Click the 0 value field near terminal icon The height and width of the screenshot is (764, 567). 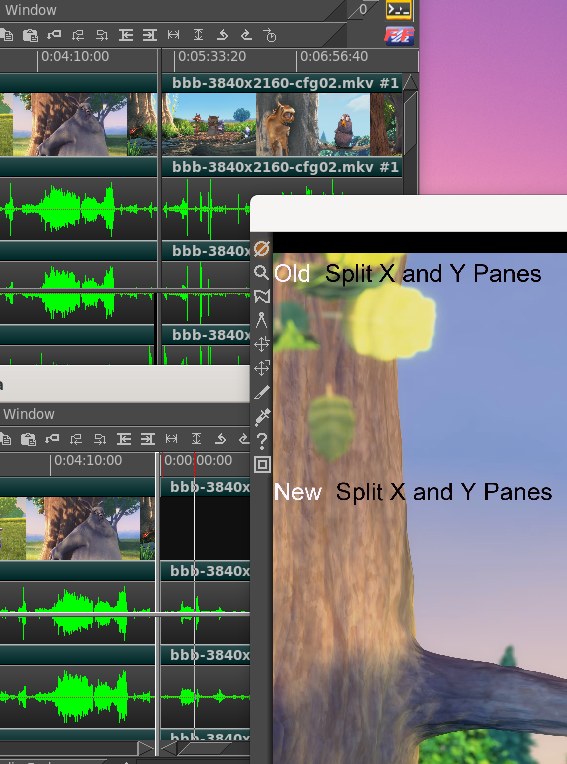(363, 9)
